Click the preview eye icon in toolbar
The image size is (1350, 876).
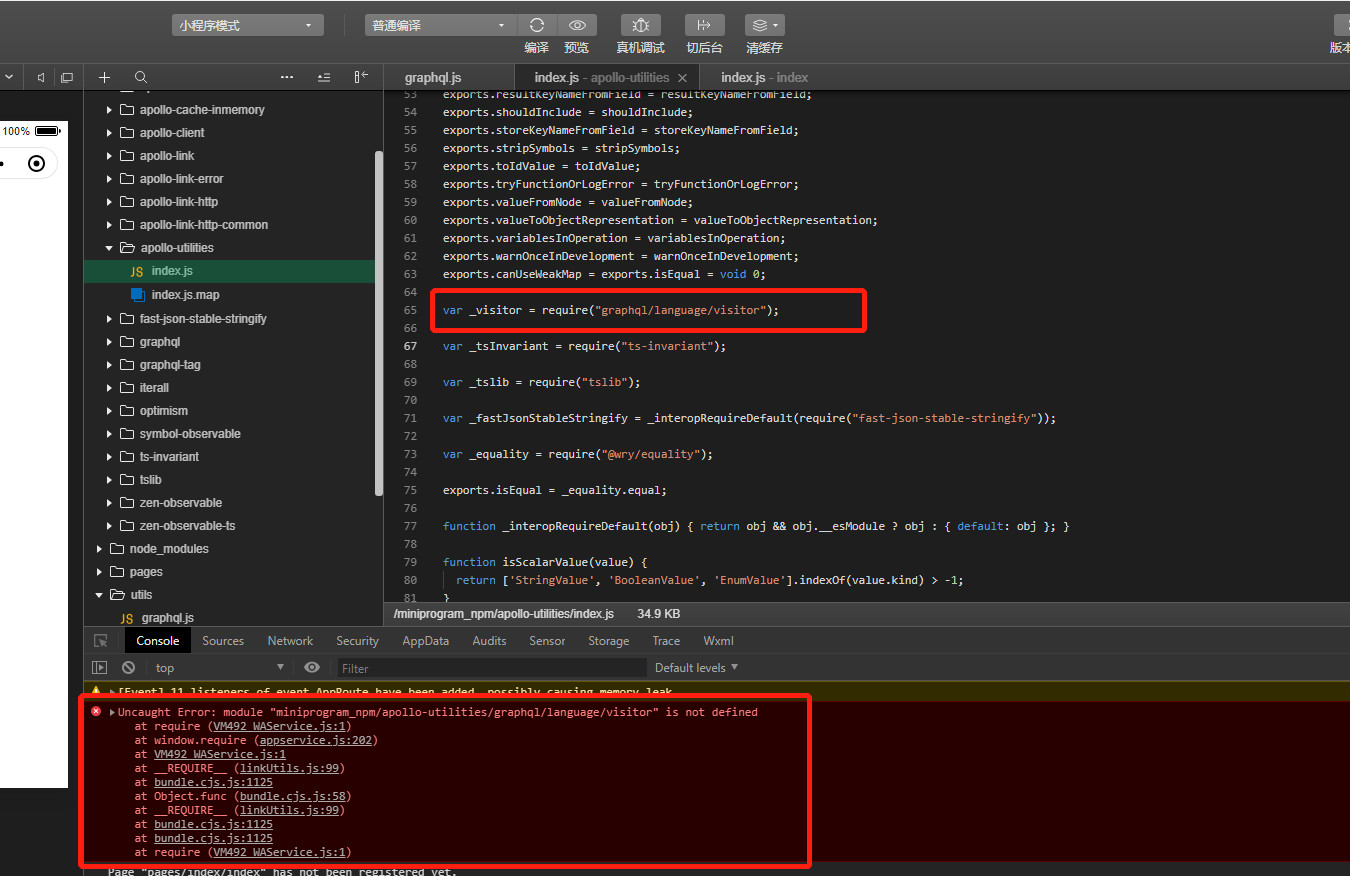point(577,25)
